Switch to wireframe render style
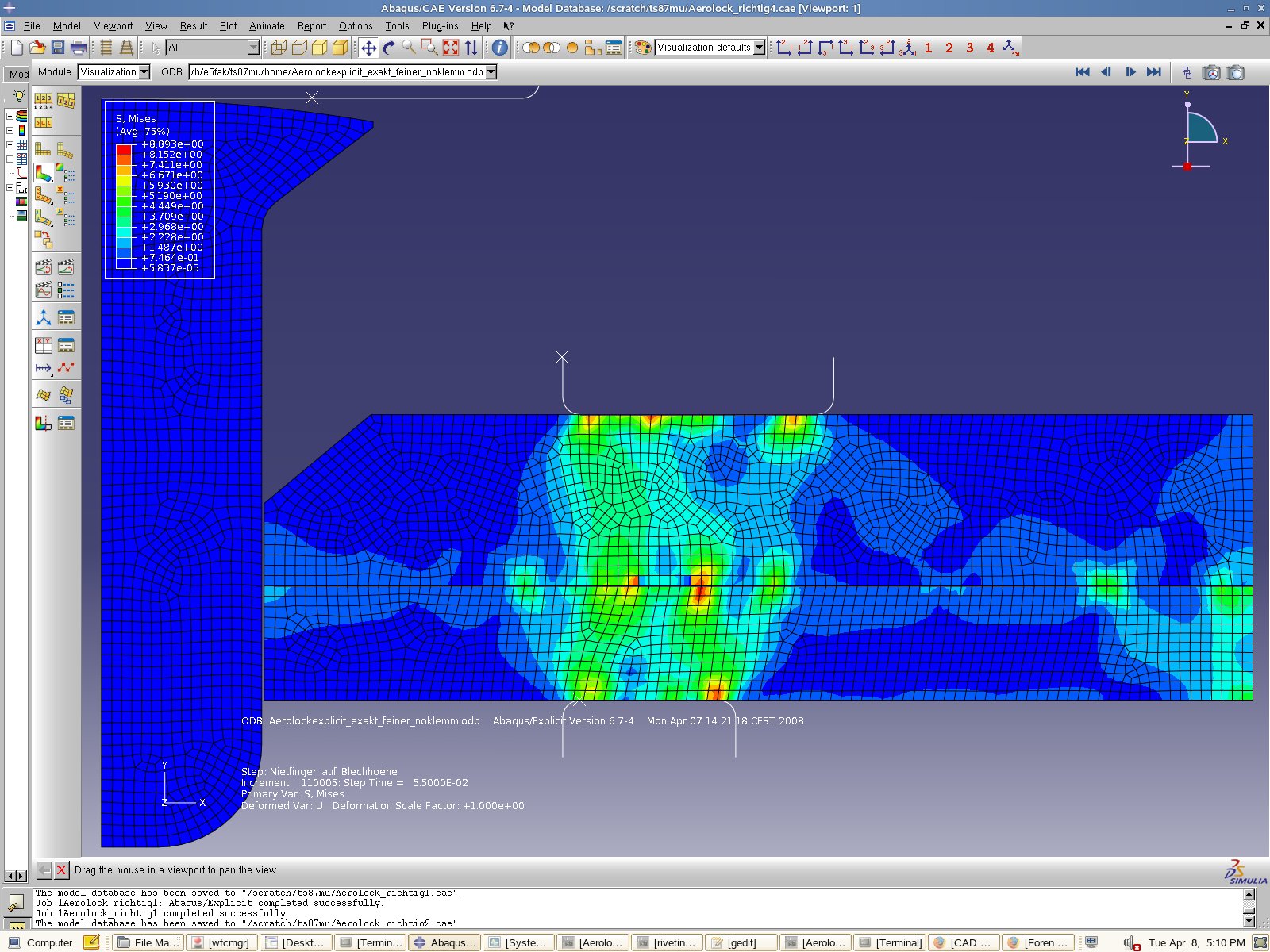 click(x=279, y=48)
